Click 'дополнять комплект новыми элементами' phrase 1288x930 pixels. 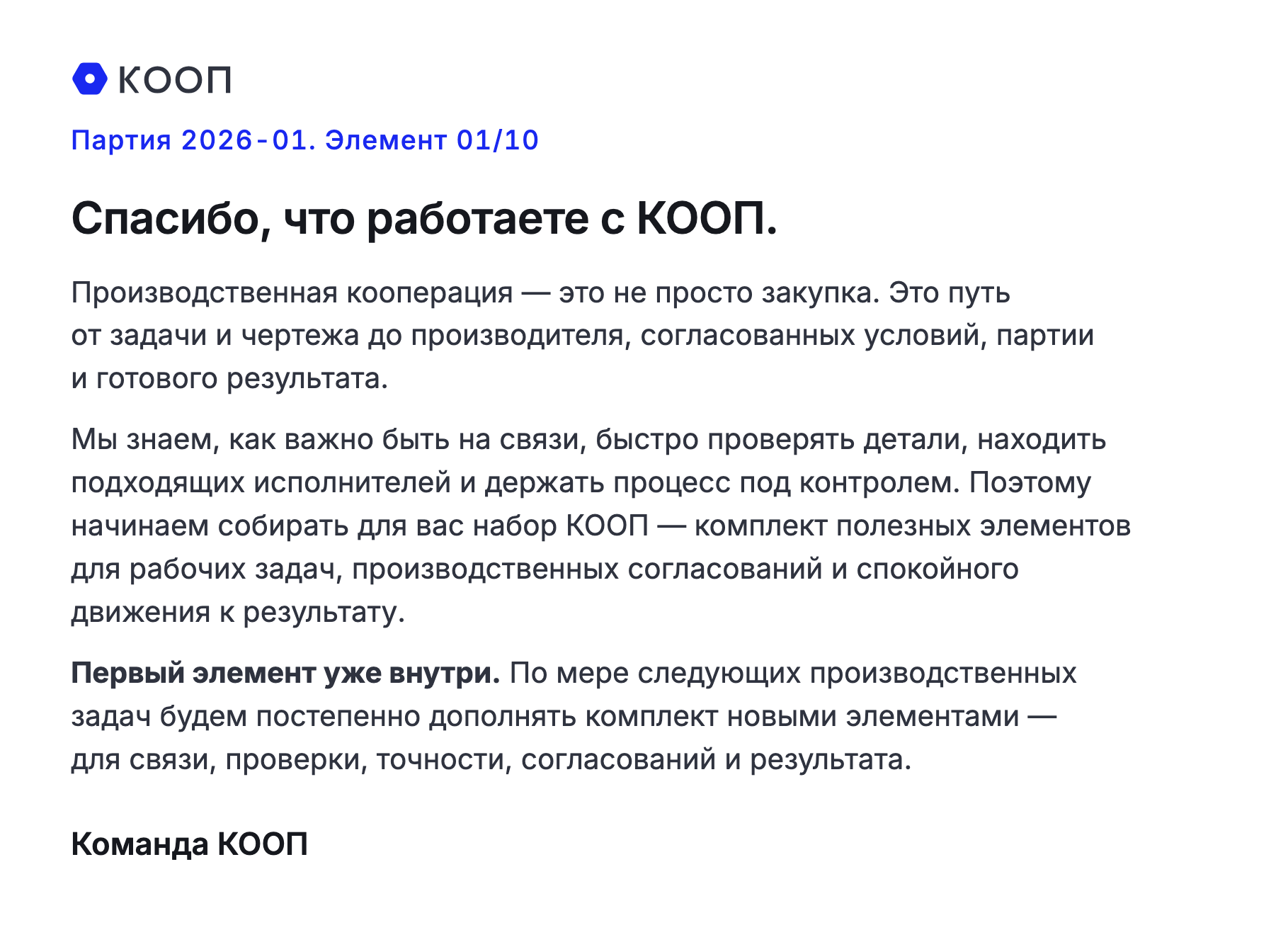[724, 717]
